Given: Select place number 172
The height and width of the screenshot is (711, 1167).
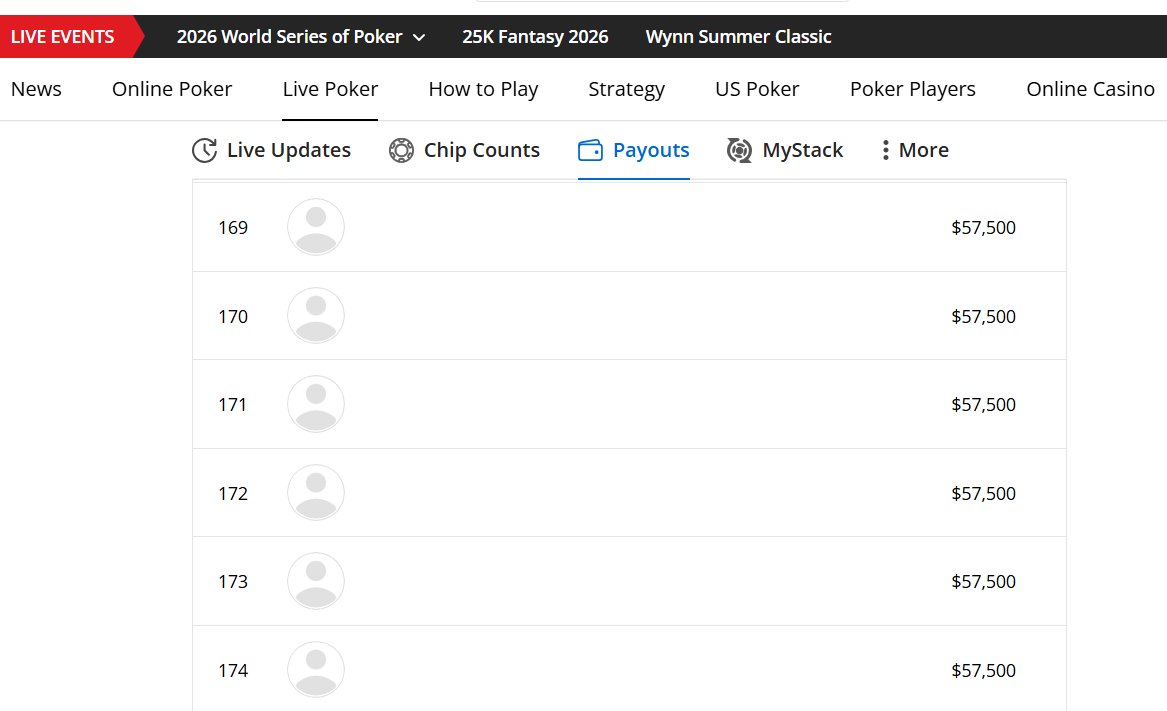Looking at the screenshot, I should [x=233, y=494].
